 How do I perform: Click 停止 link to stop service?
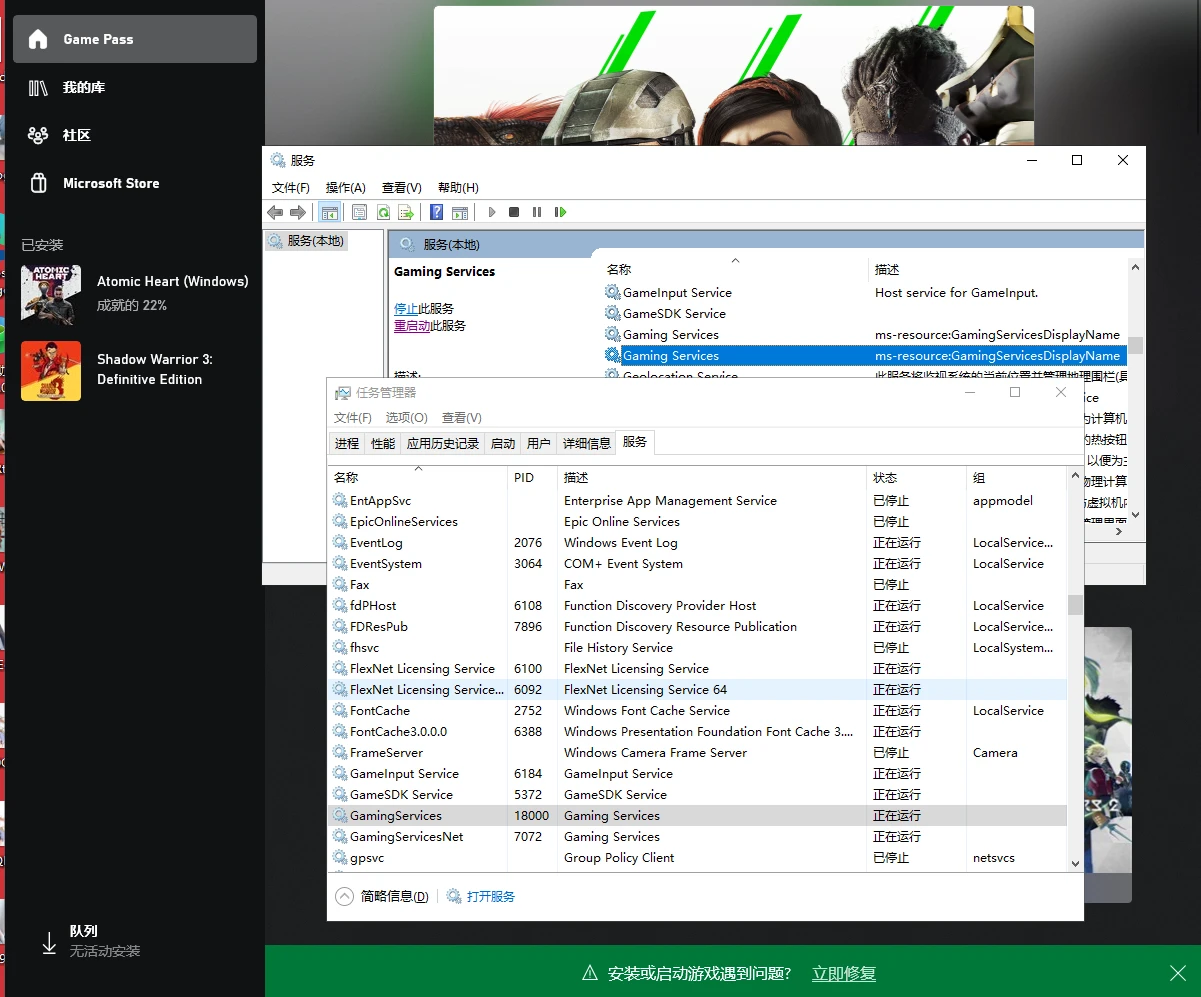coord(406,308)
